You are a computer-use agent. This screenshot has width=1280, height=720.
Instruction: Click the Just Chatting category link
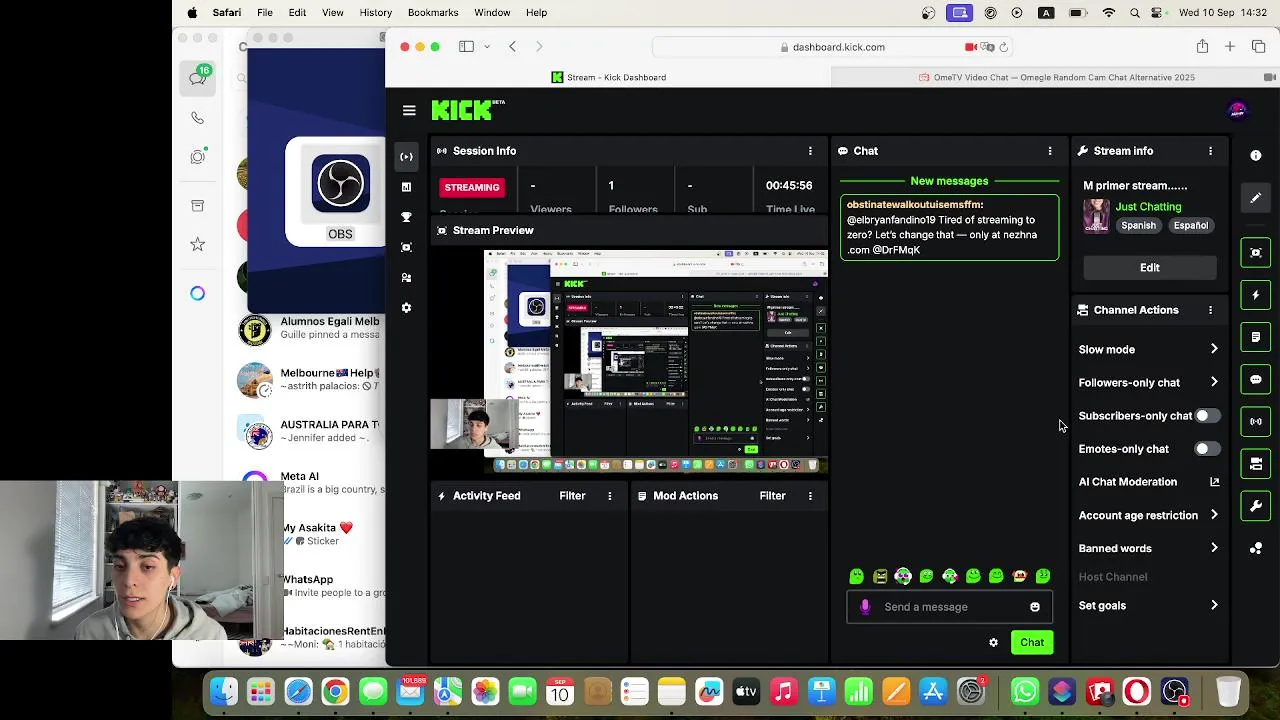(1148, 207)
